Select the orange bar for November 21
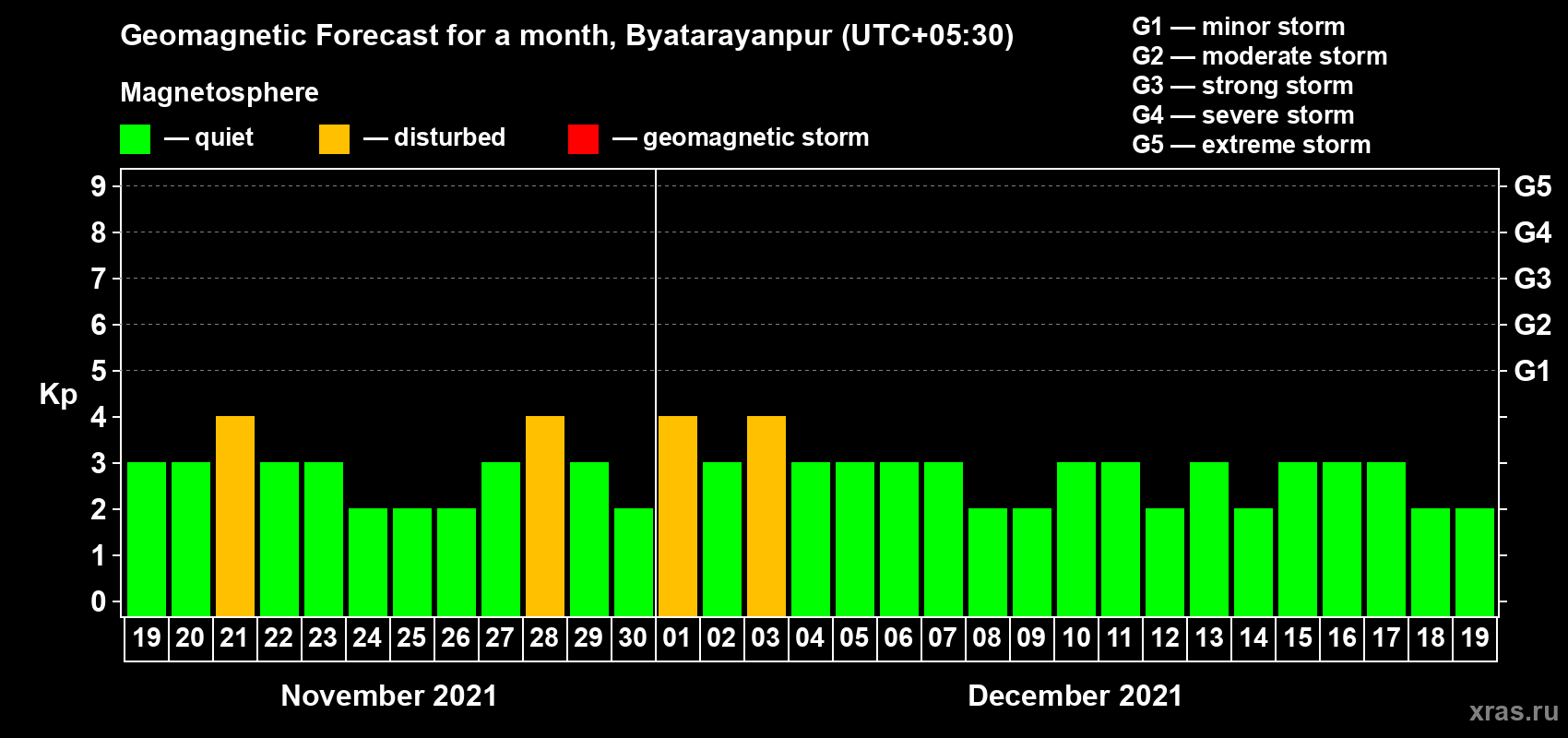The width and height of the screenshot is (1568, 738). click(235, 516)
